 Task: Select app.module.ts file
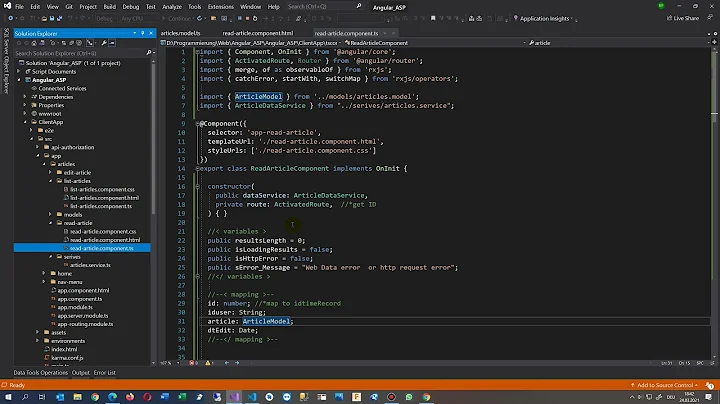pos(75,307)
